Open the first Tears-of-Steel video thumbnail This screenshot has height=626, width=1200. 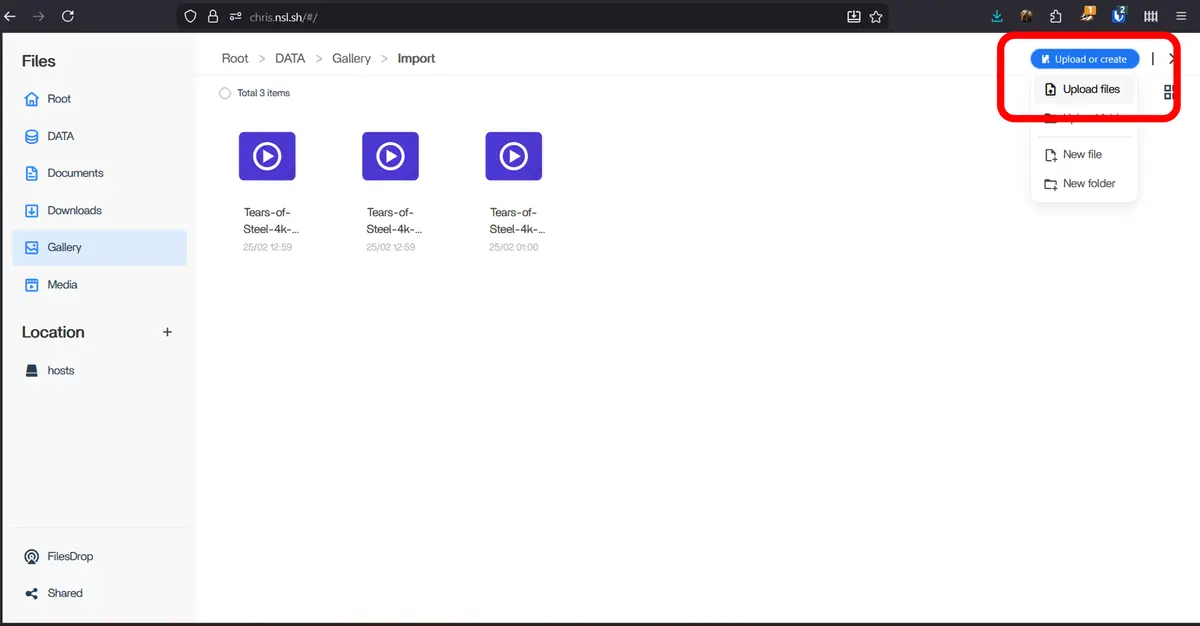267,156
